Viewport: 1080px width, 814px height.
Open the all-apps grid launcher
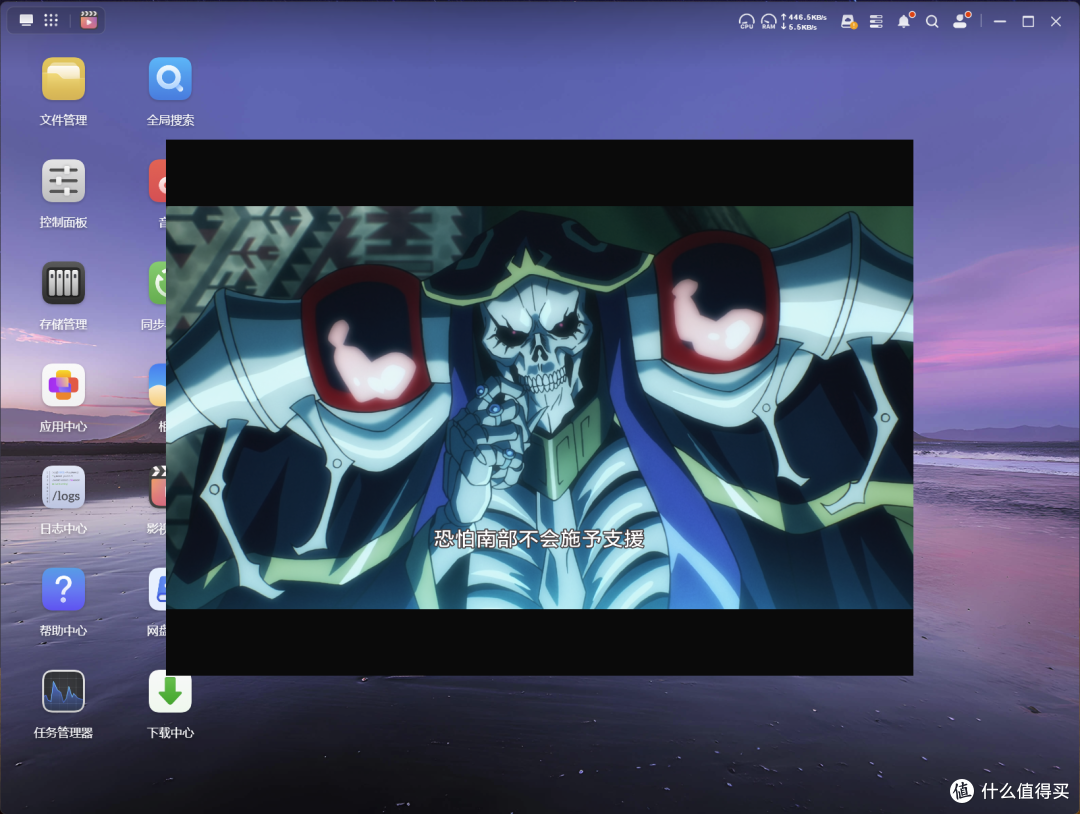pos(51,20)
